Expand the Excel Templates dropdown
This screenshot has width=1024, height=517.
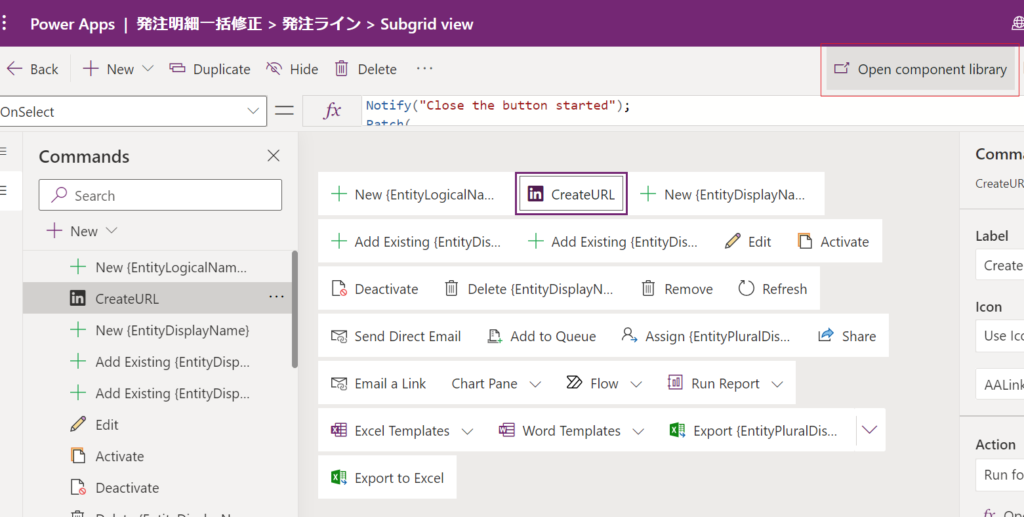(x=467, y=431)
